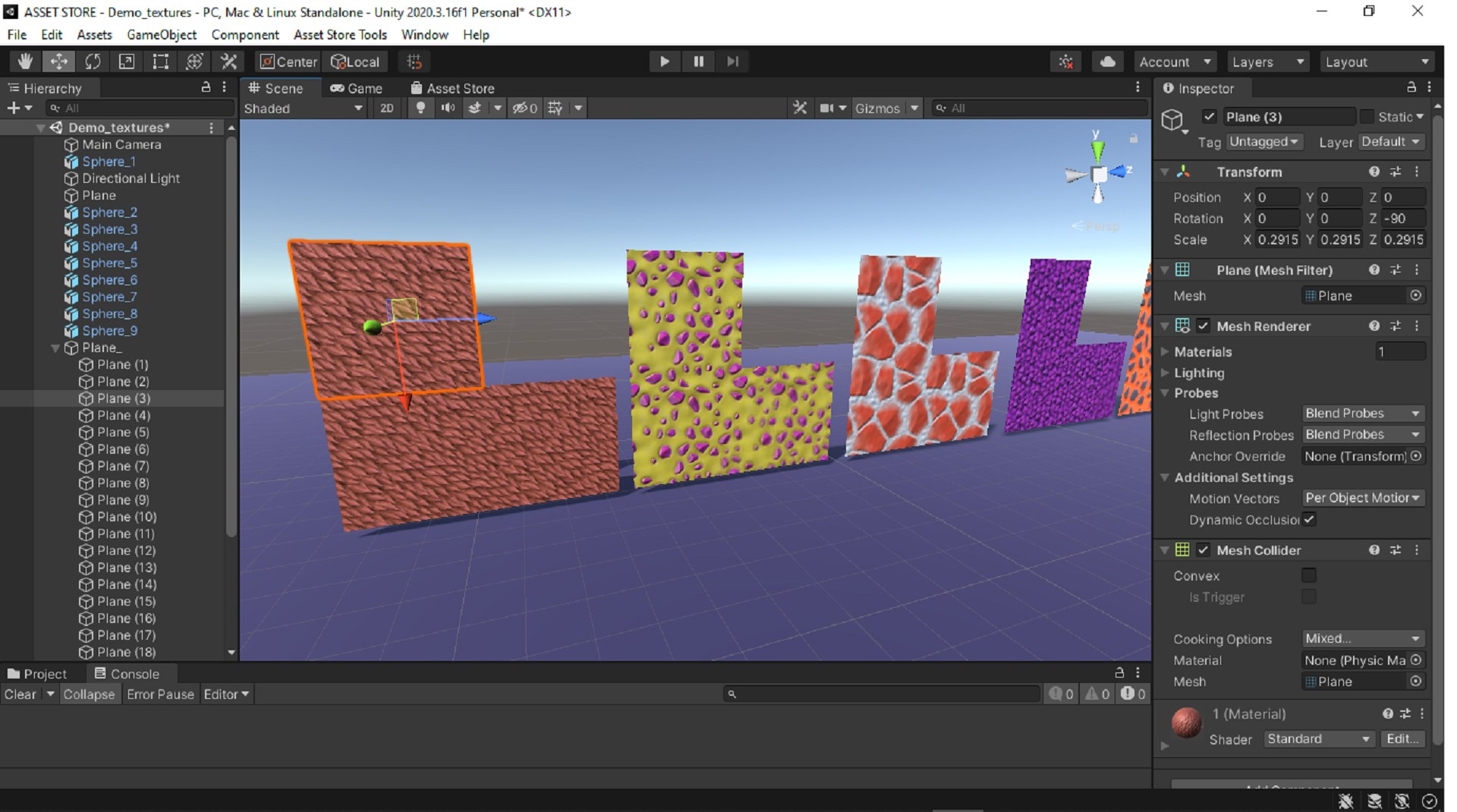
Task: Click the material Edit... button
Action: tap(1402, 738)
